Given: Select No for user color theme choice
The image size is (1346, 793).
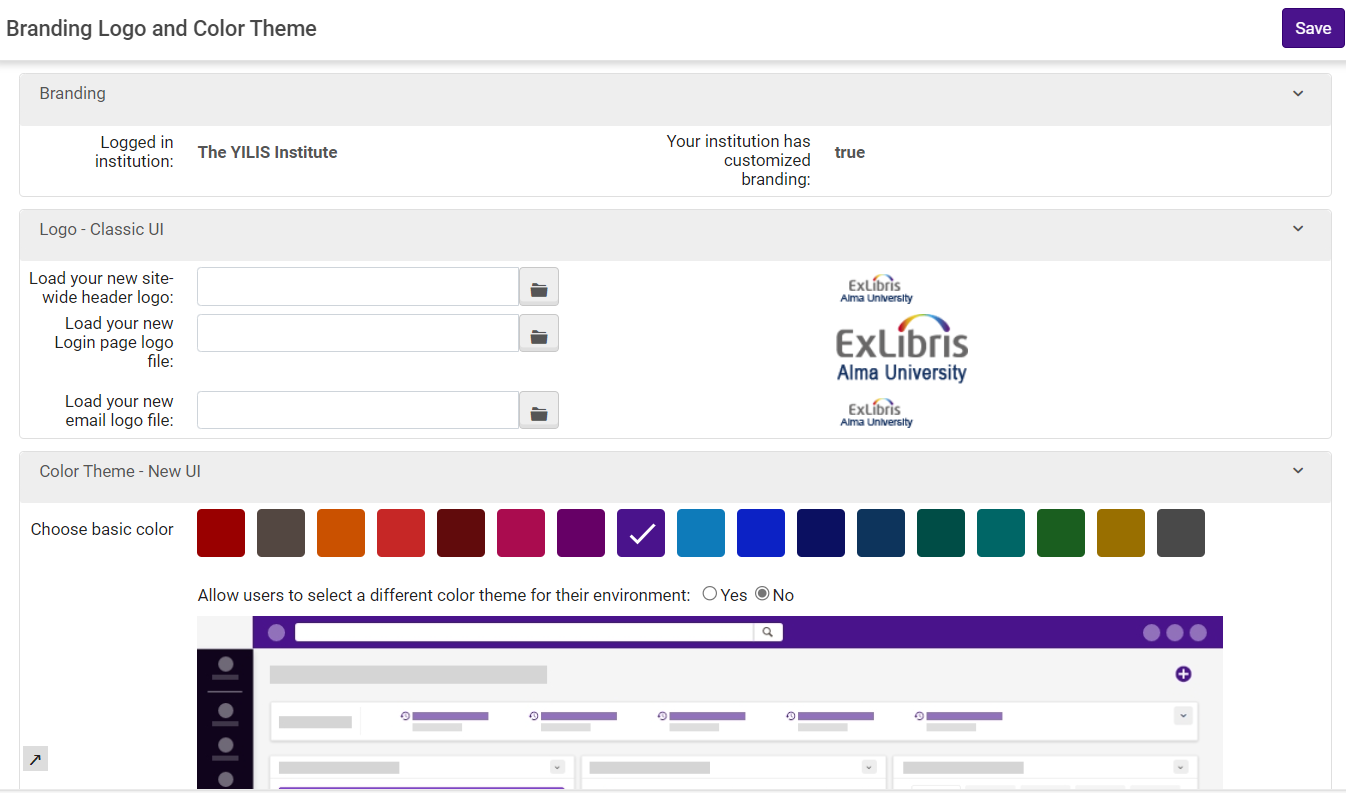Looking at the screenshot, I should (x=762, y=594).
